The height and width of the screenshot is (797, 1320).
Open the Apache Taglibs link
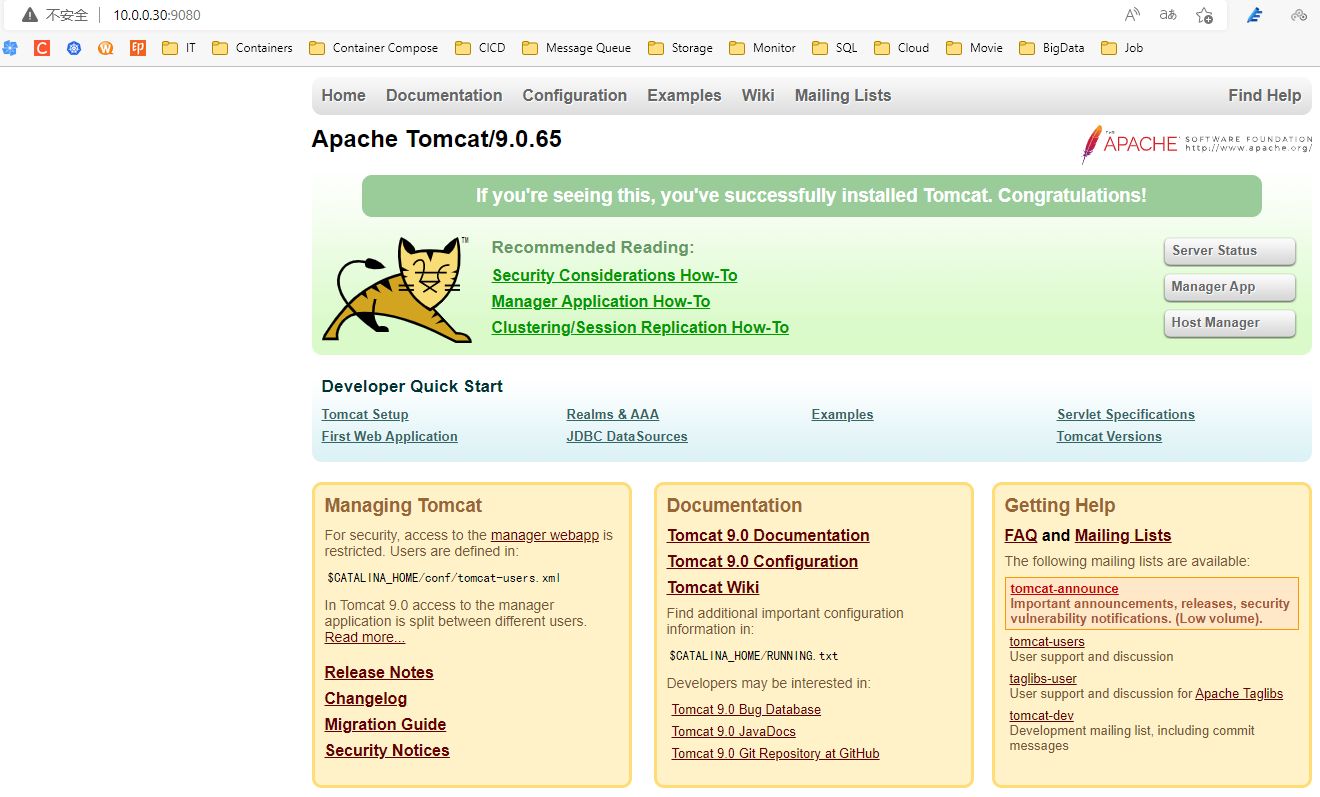pyautogui.click(x=1239, y=693)
